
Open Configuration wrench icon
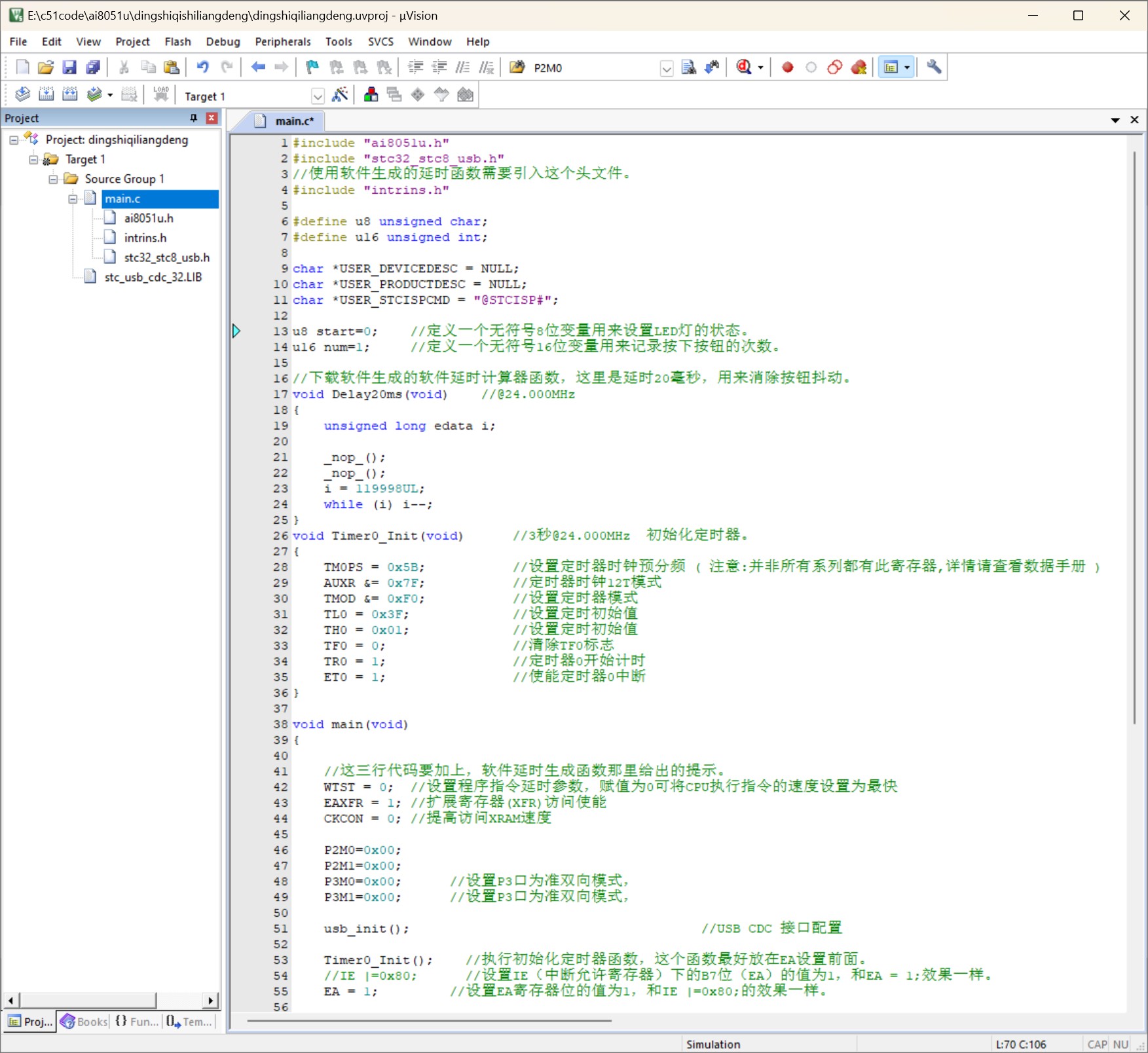(x=934, y=67)
